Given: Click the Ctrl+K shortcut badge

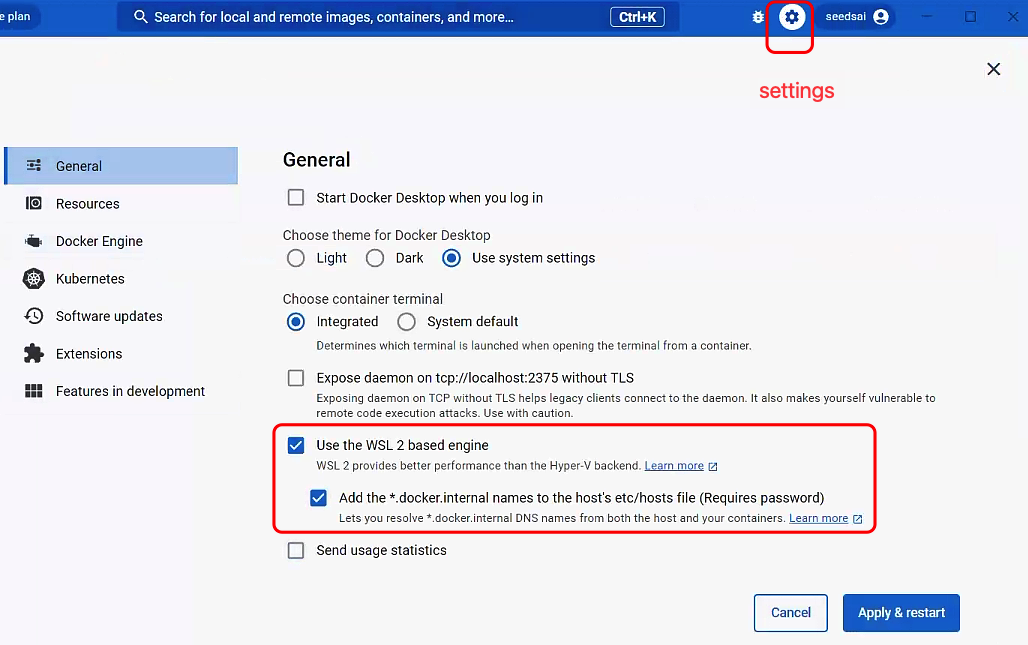Looking at the screenshot, I should tap(637, 17).
